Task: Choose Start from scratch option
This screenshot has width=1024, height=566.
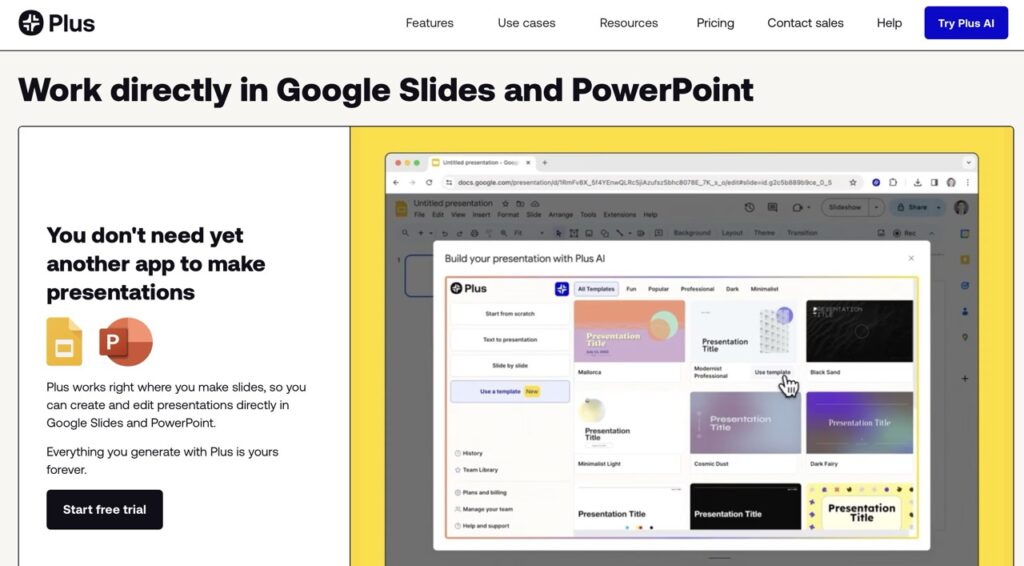Action: (510, 313)
